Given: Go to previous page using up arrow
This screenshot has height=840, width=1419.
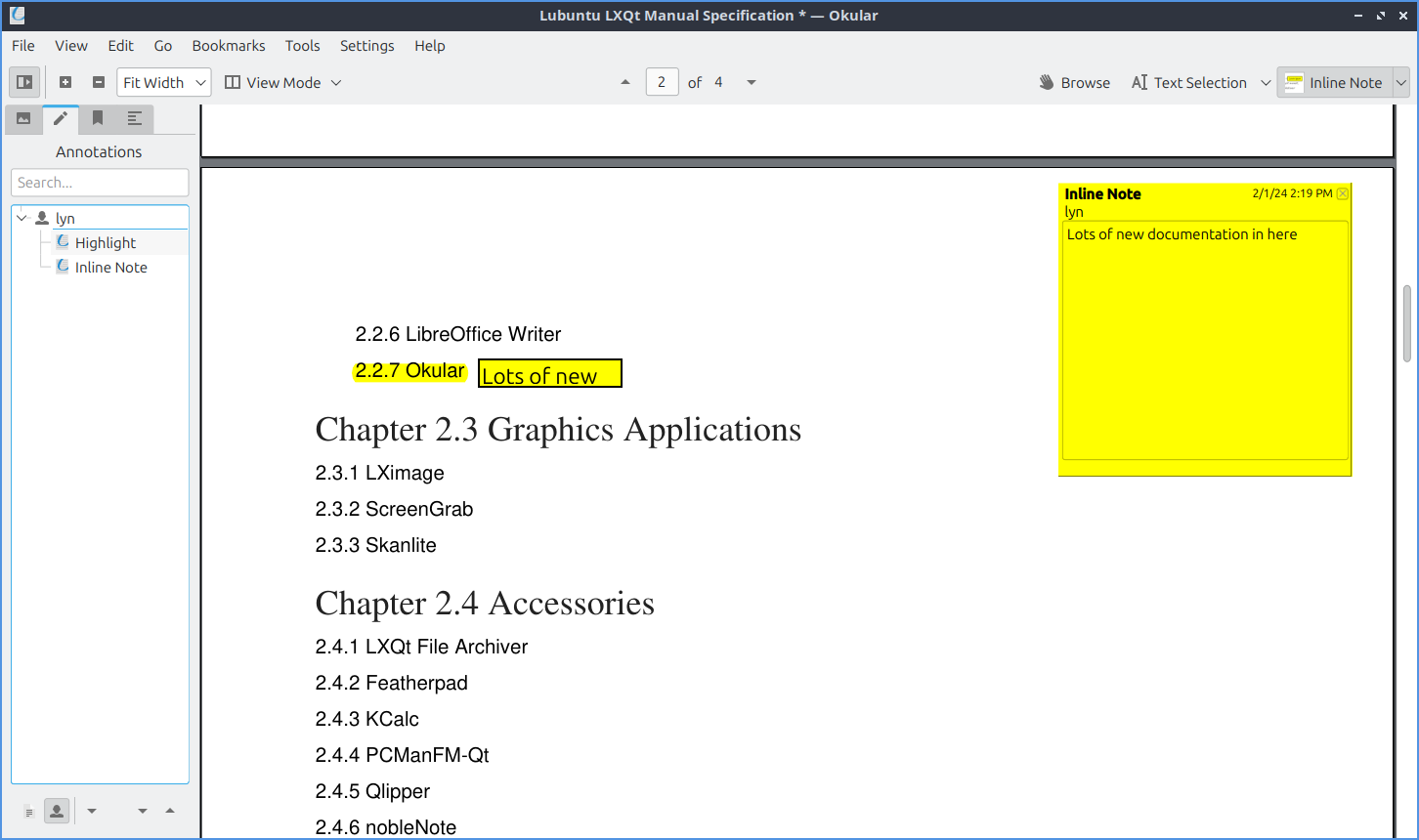Looking at the screenshot, I should pos(625,83).
